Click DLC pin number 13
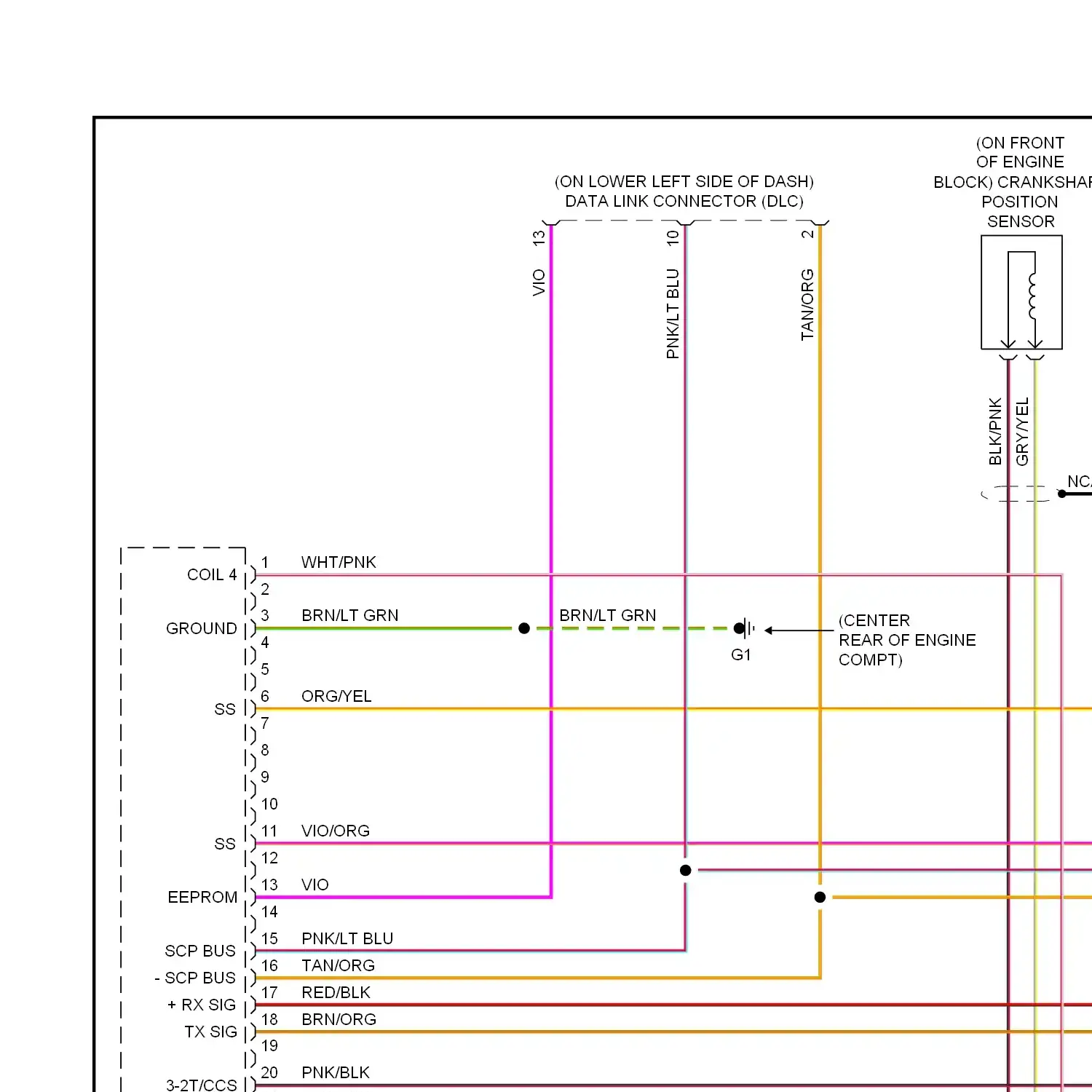1092x1092 pixels. coord(539,237)
